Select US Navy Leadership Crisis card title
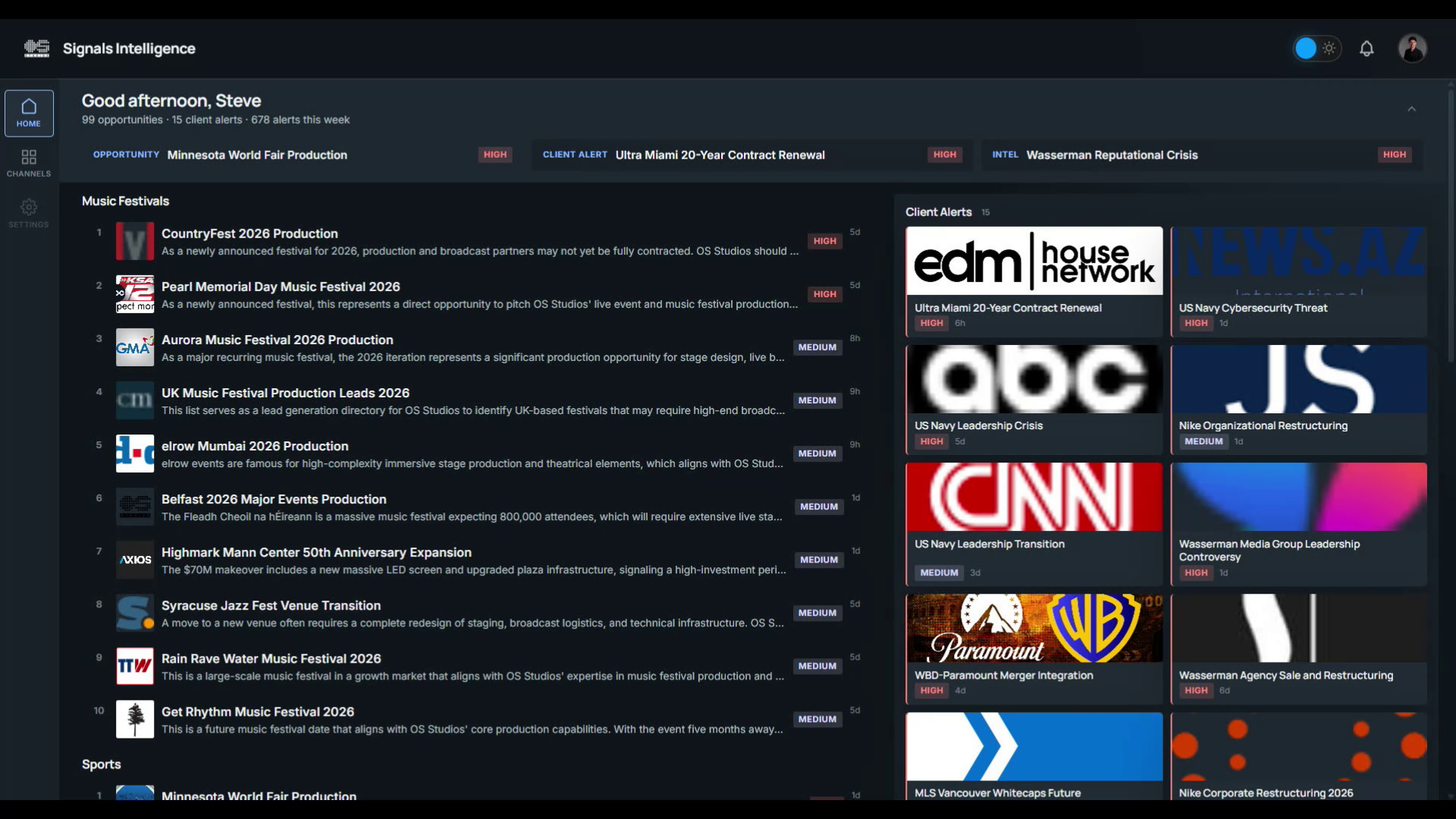This screenshot has height=819, width=1456. 978,425
